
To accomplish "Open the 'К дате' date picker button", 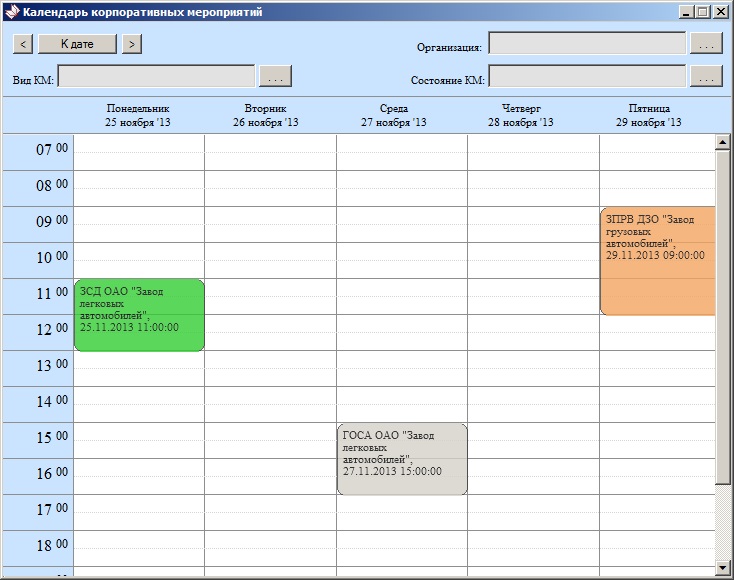I will [77, 44].
